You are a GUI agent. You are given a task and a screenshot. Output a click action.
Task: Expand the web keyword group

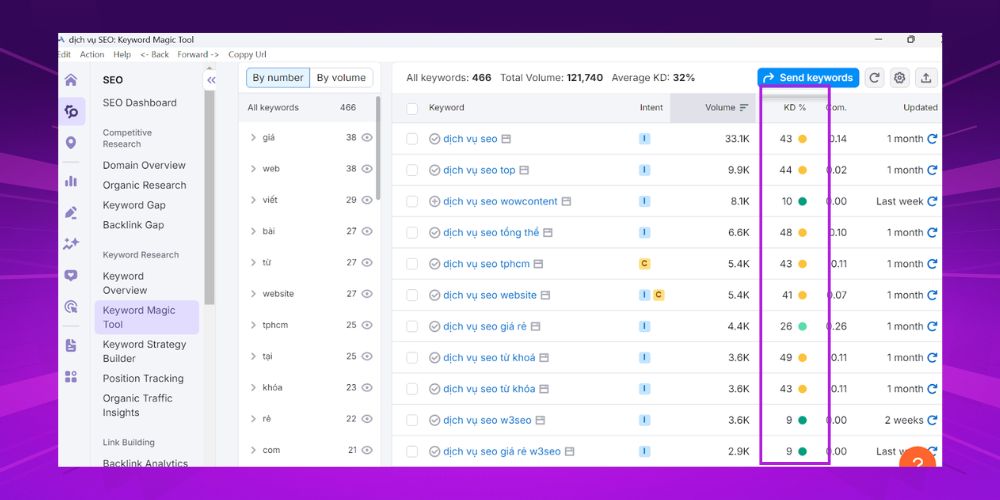click(253, 168)
